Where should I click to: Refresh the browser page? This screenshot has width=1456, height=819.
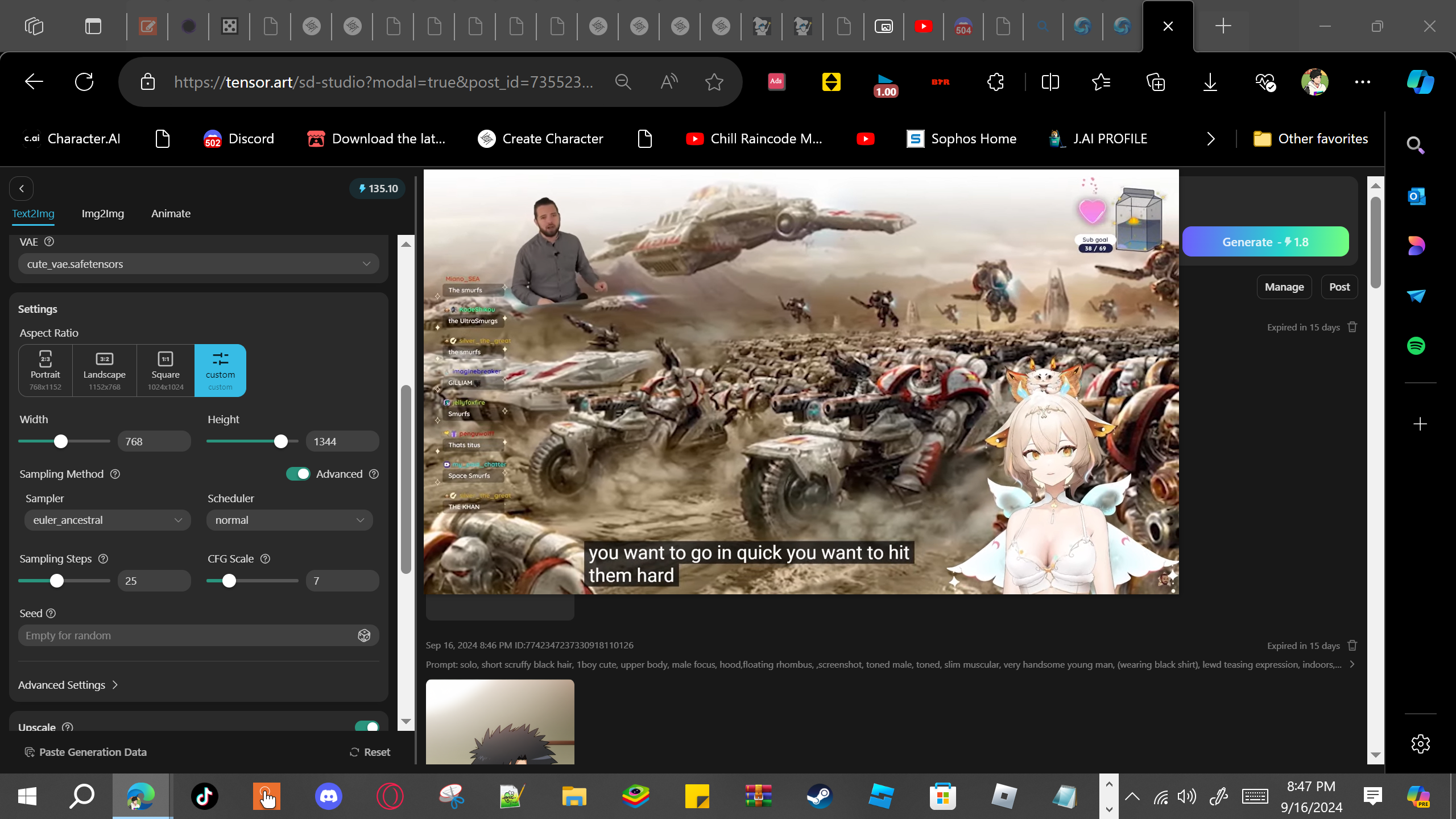click(84, 82)
